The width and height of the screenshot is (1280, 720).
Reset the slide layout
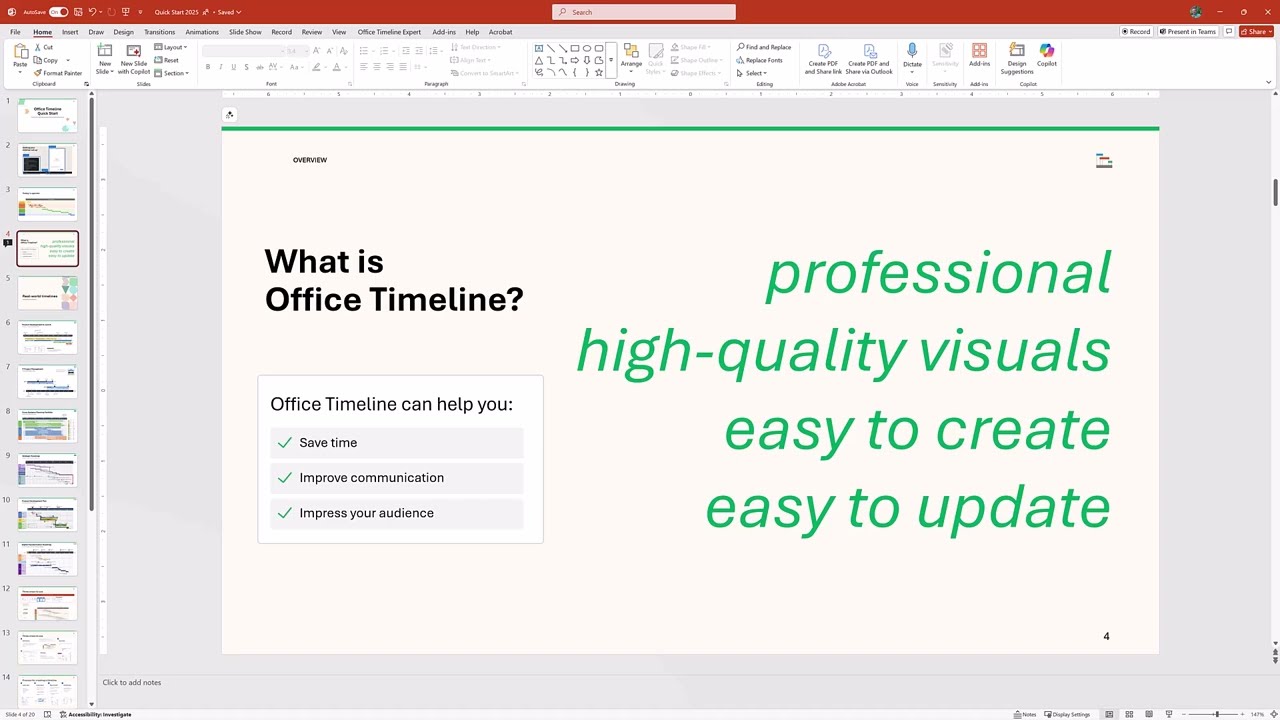coord(167,60)
